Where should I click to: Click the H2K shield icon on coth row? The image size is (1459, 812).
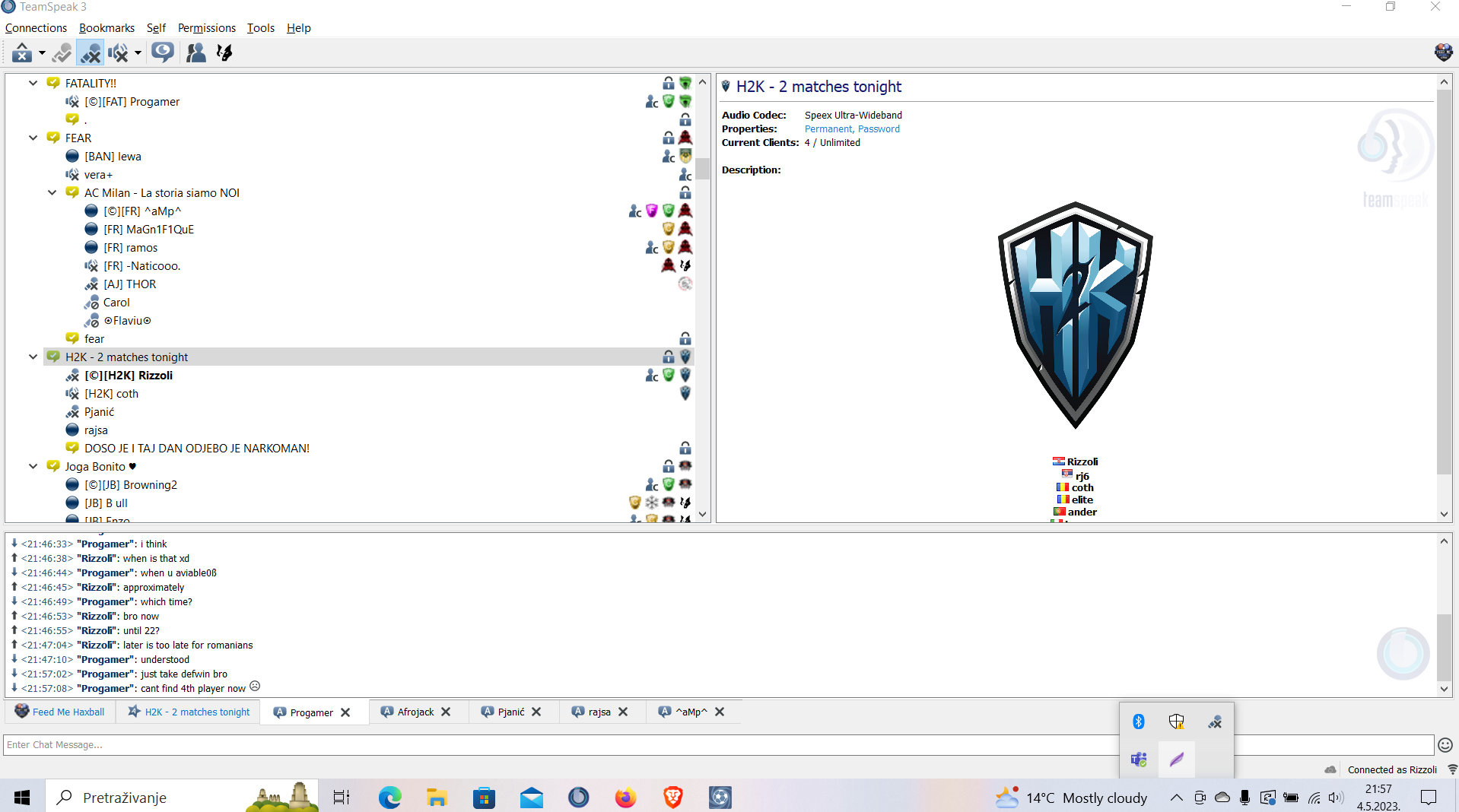[x=685, y=393]
